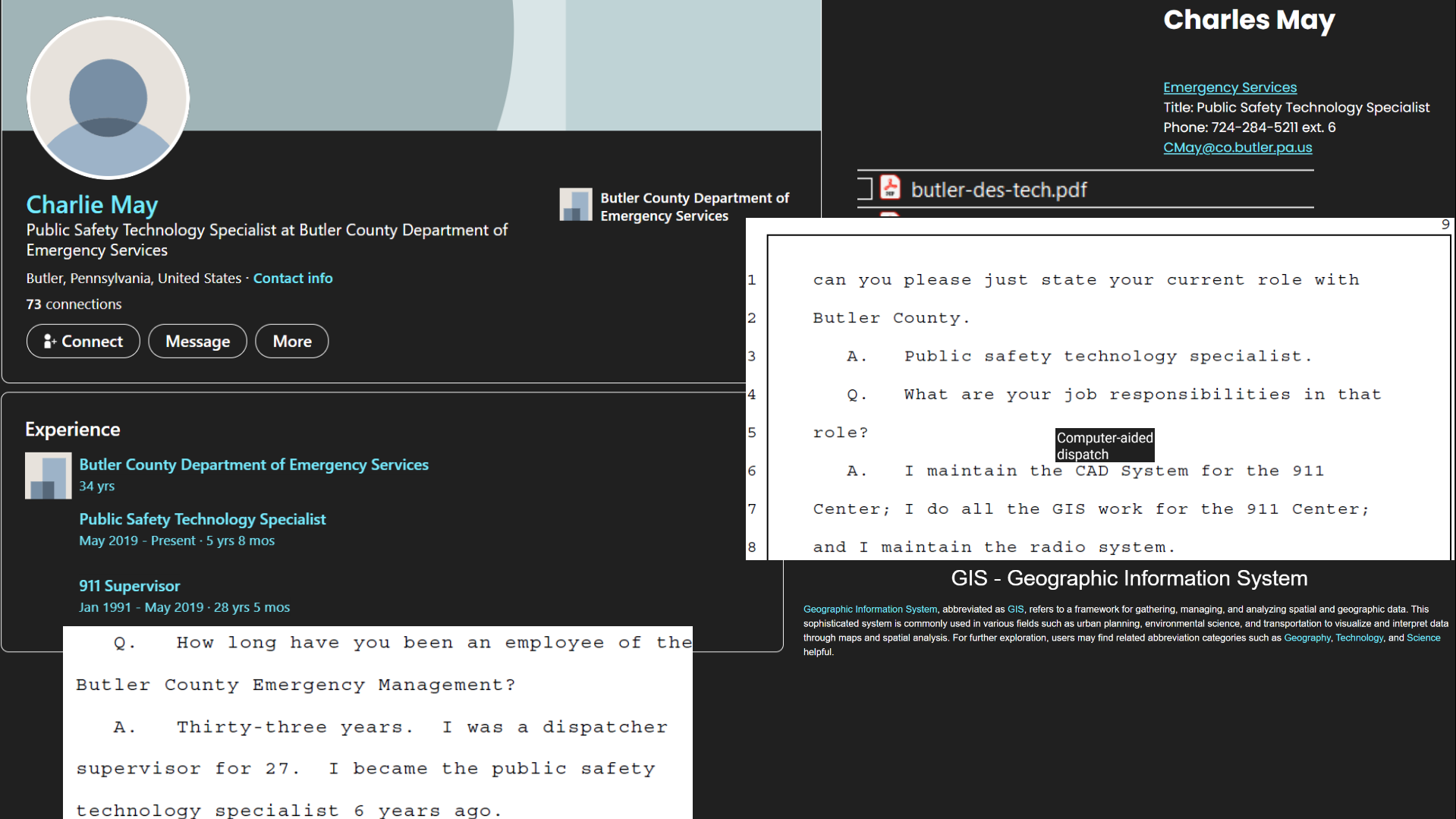
Task: Click the '34 yrs' tenure text
Action: (x=97, y=486)
